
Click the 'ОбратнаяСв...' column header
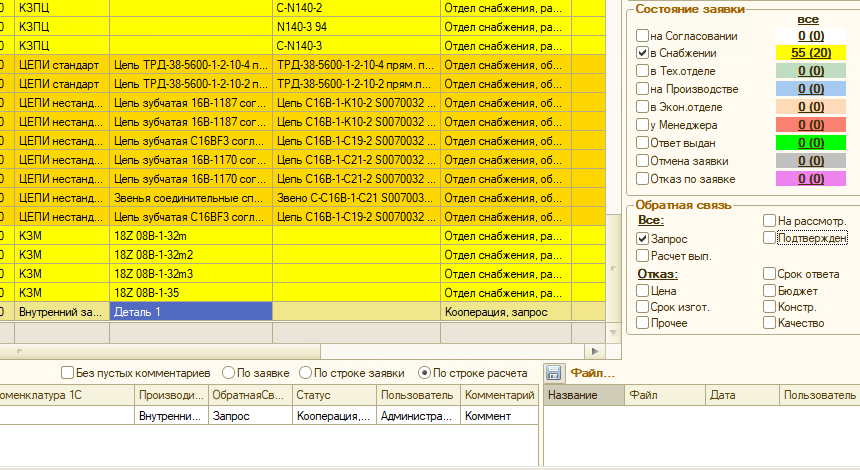pyautogui.click(x=250, y=395)
